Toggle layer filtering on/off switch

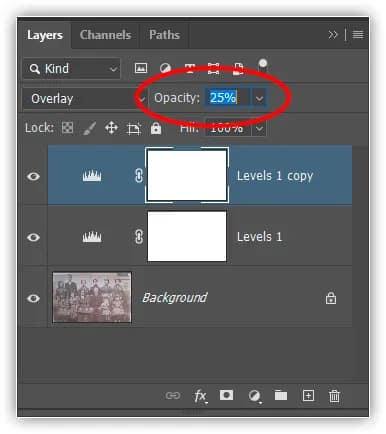point(263,65)
